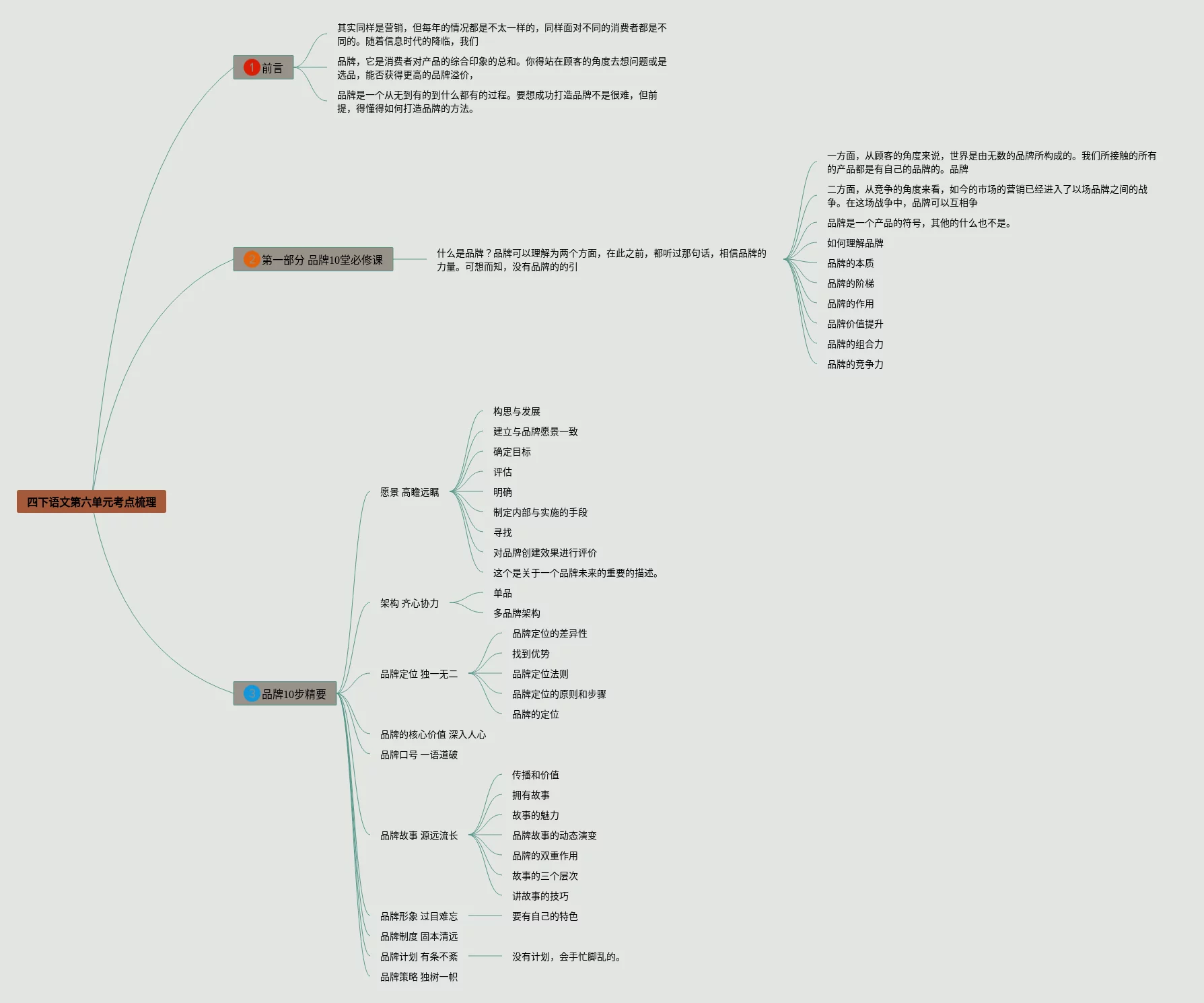Select the 品牌口号 一语道破 node
Screen dimensions: 1204x1003
419,755
